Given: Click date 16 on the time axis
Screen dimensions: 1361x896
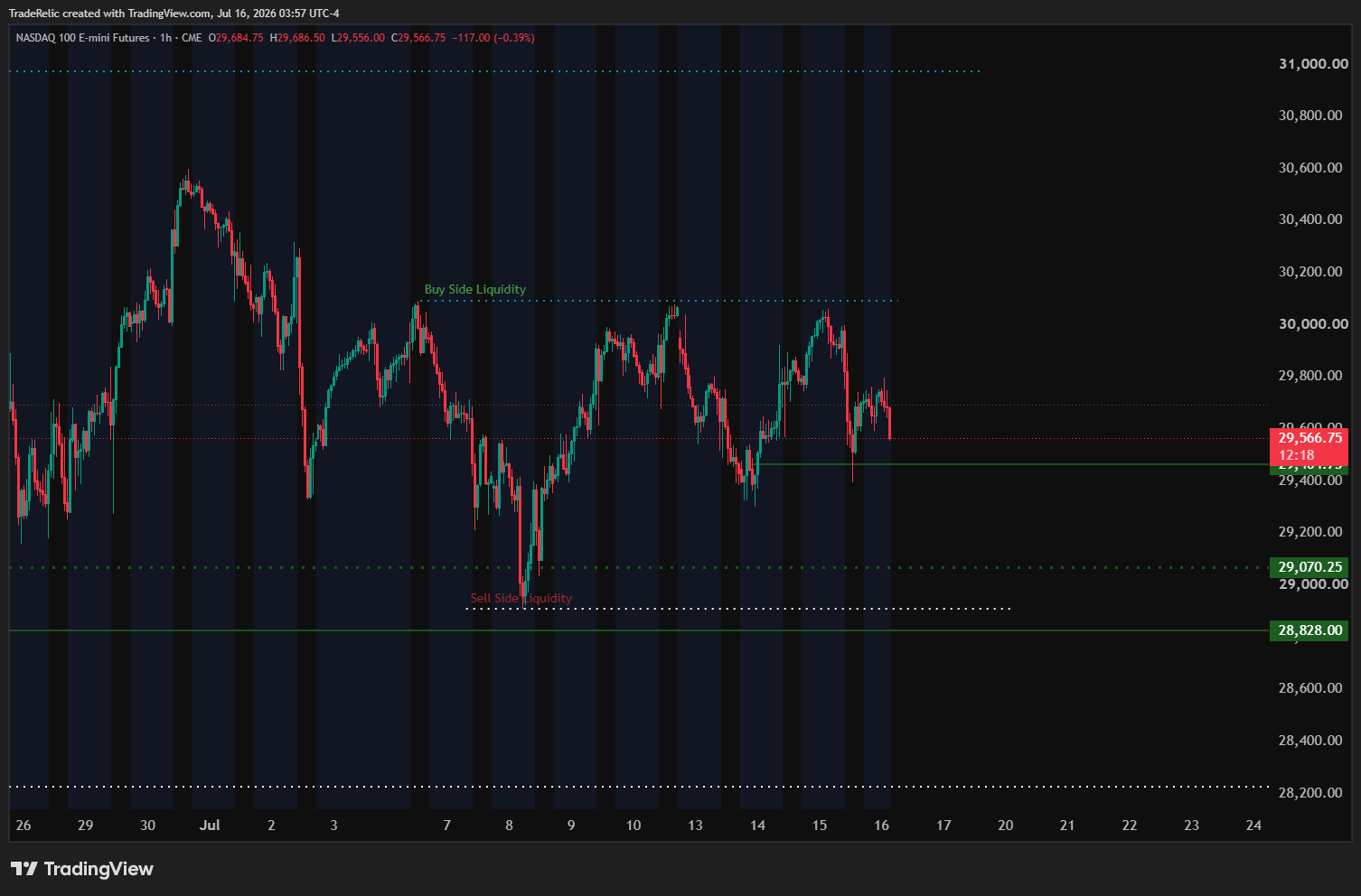Looking at the screenshot, I should (882, 826).
